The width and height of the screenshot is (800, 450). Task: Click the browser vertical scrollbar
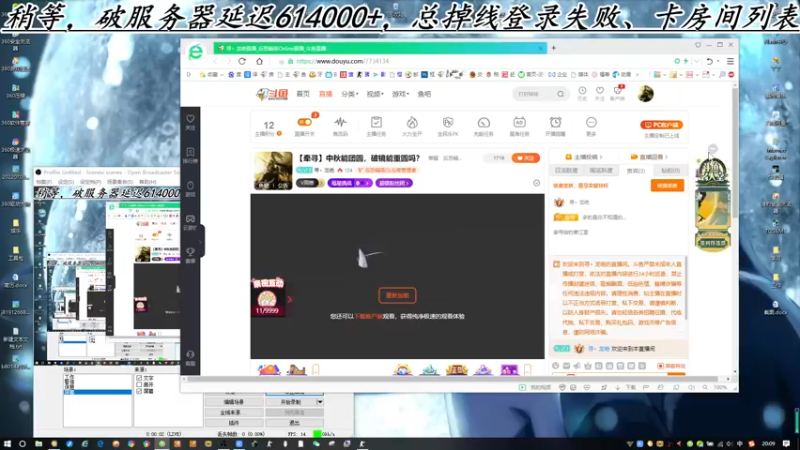coord(735,153)
